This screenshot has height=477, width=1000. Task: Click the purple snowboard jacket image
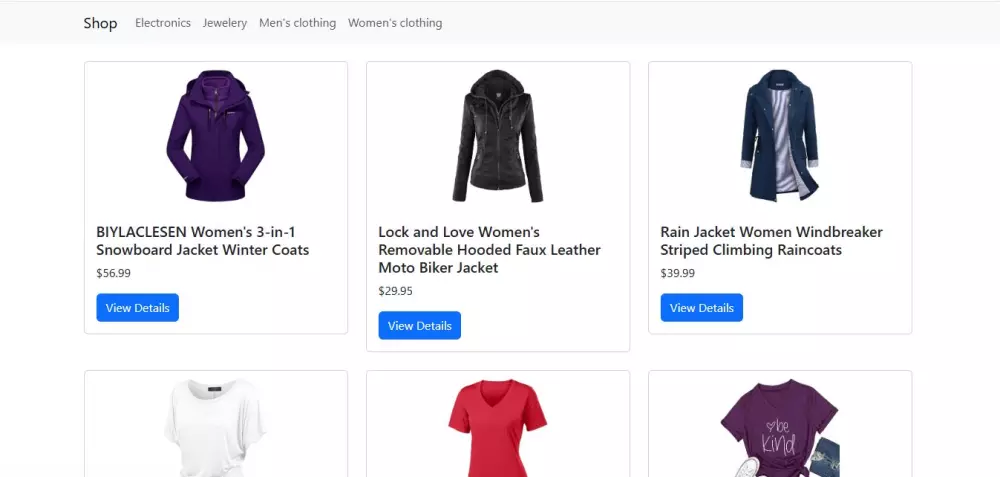tap(215, 136)
